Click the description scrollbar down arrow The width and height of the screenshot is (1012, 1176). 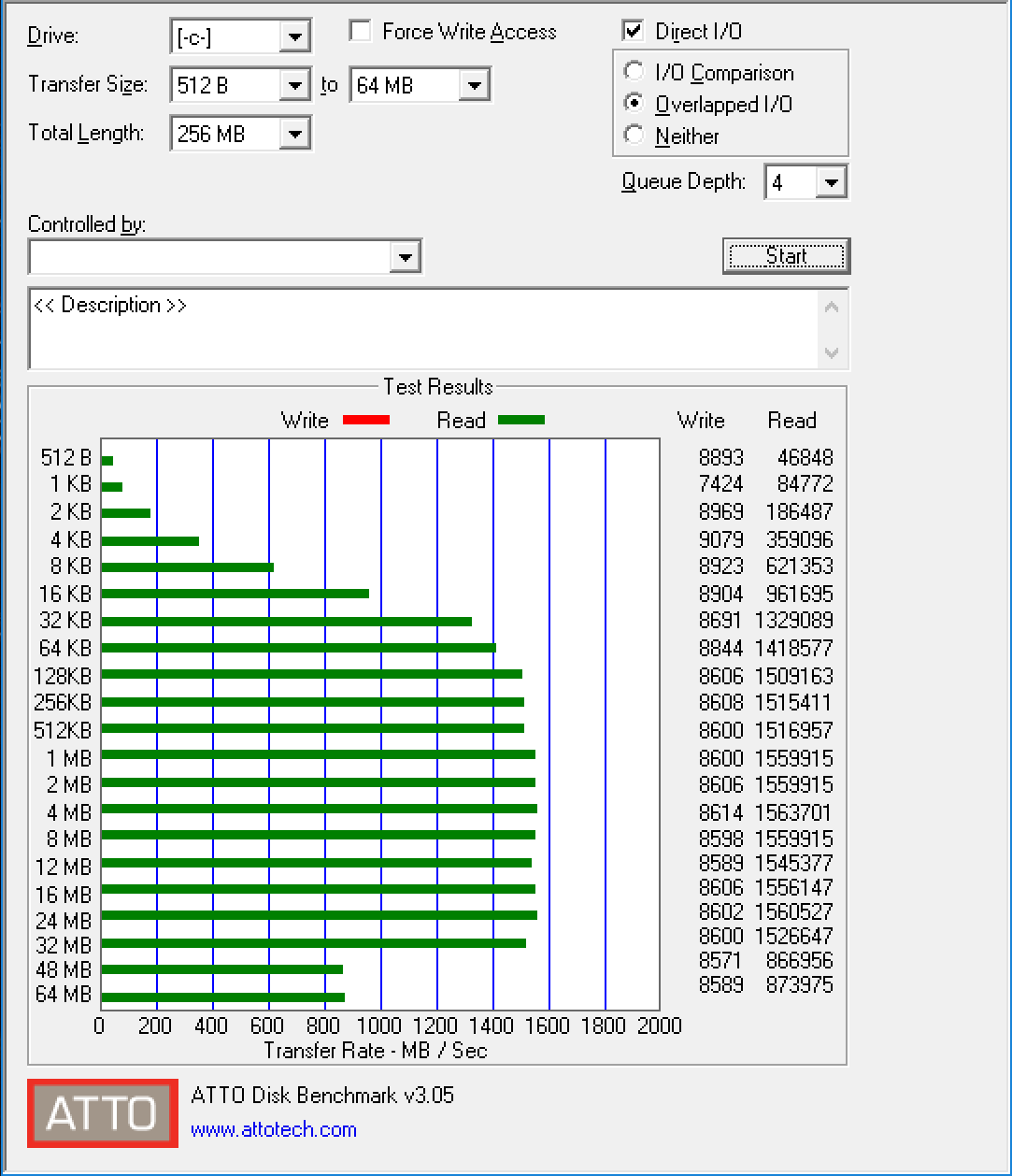(x=832, y=353)
